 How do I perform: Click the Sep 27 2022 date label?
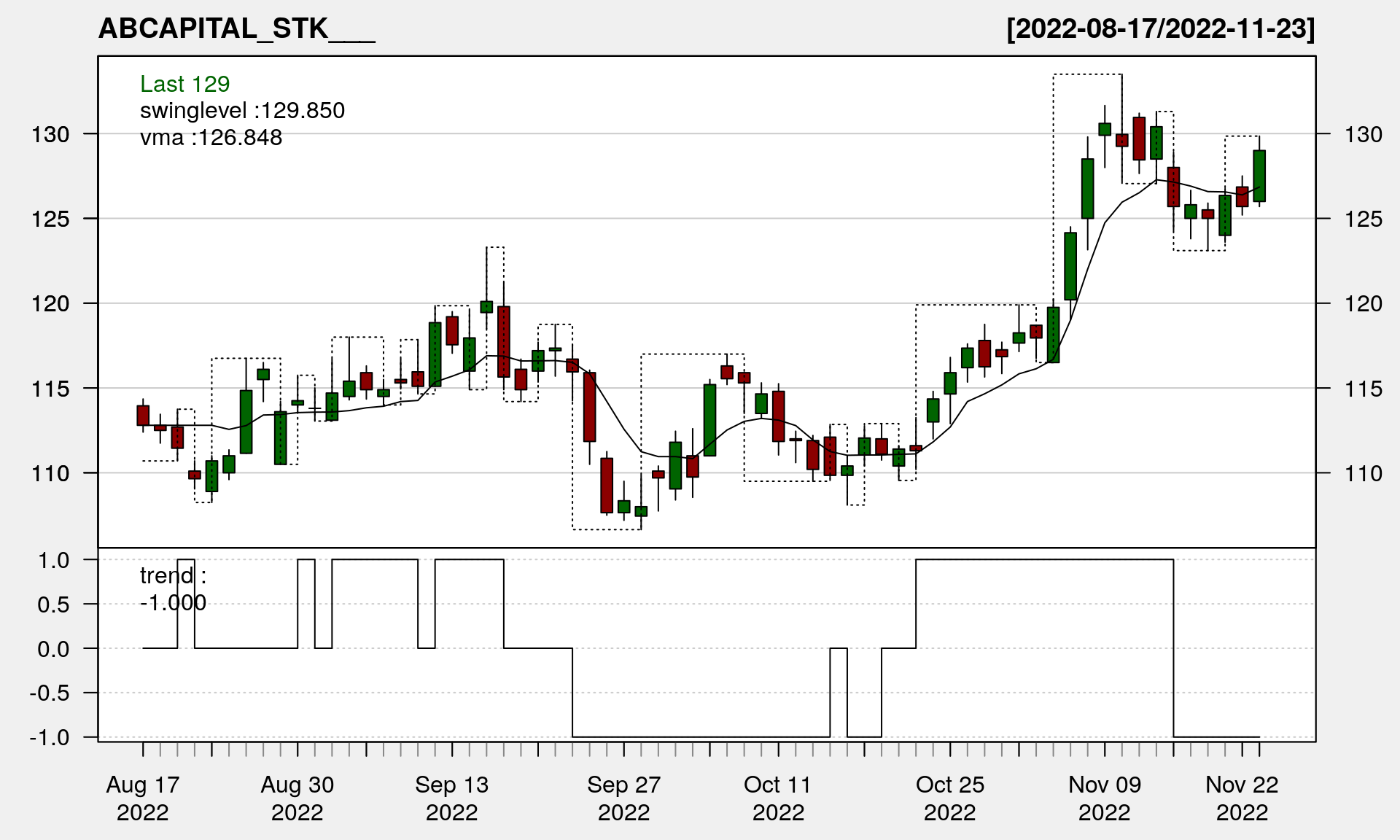[624, 798]
